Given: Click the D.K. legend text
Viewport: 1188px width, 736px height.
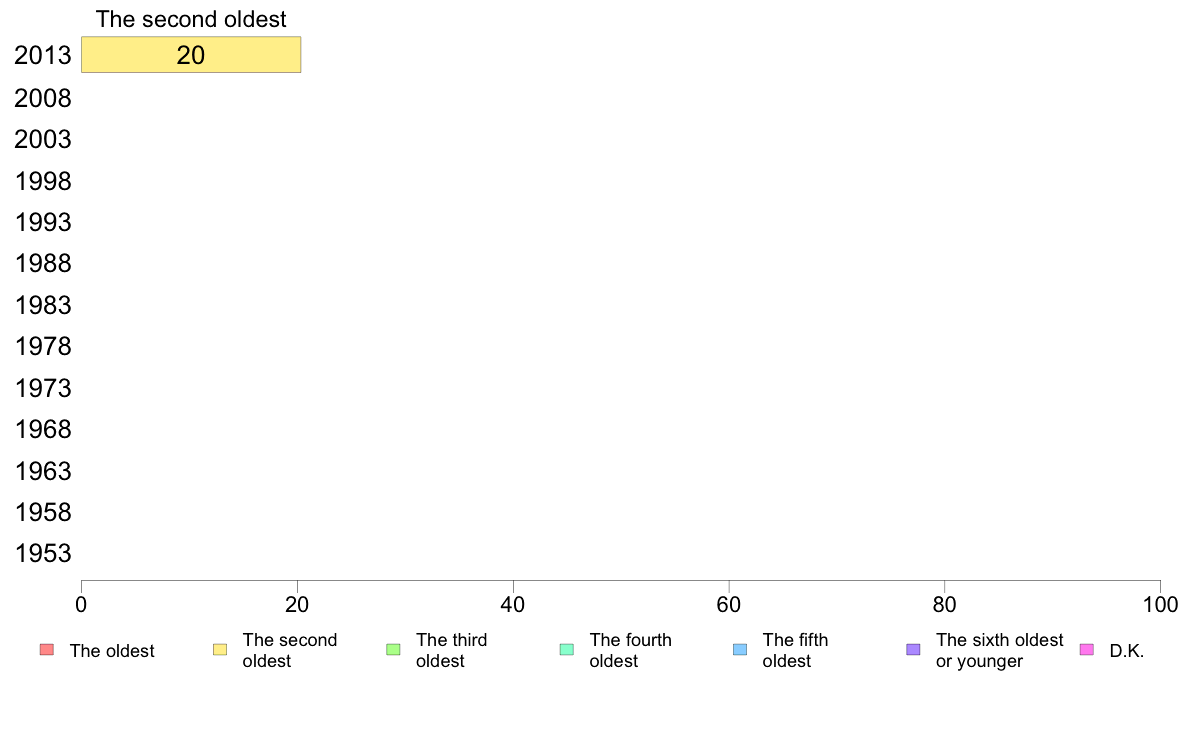Looking at the screenshot, I should coord(1127,651).
